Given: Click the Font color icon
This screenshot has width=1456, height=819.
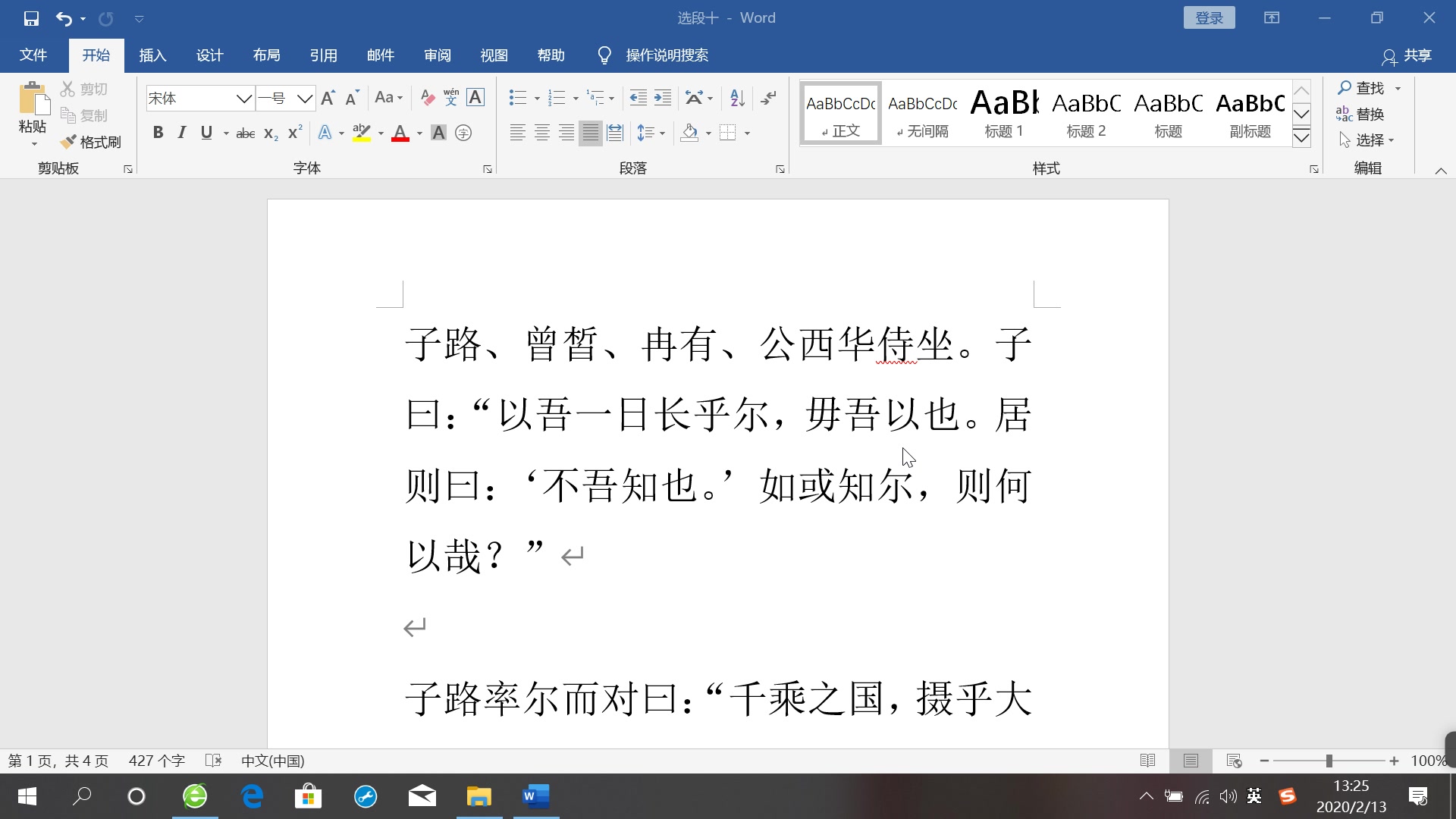Looking at the screenshot, I should (x=399, y=132).
